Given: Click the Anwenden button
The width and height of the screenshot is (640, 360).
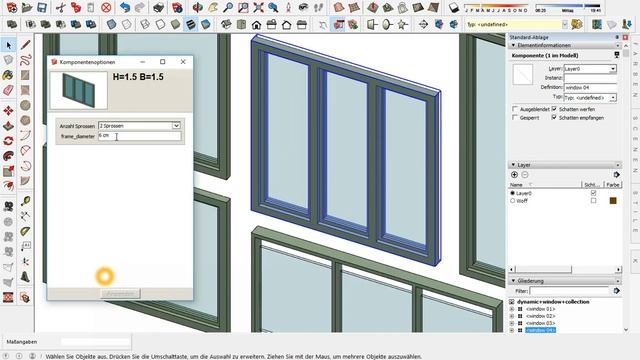Looking at the screenshot, I should click(x=120, y=293).
